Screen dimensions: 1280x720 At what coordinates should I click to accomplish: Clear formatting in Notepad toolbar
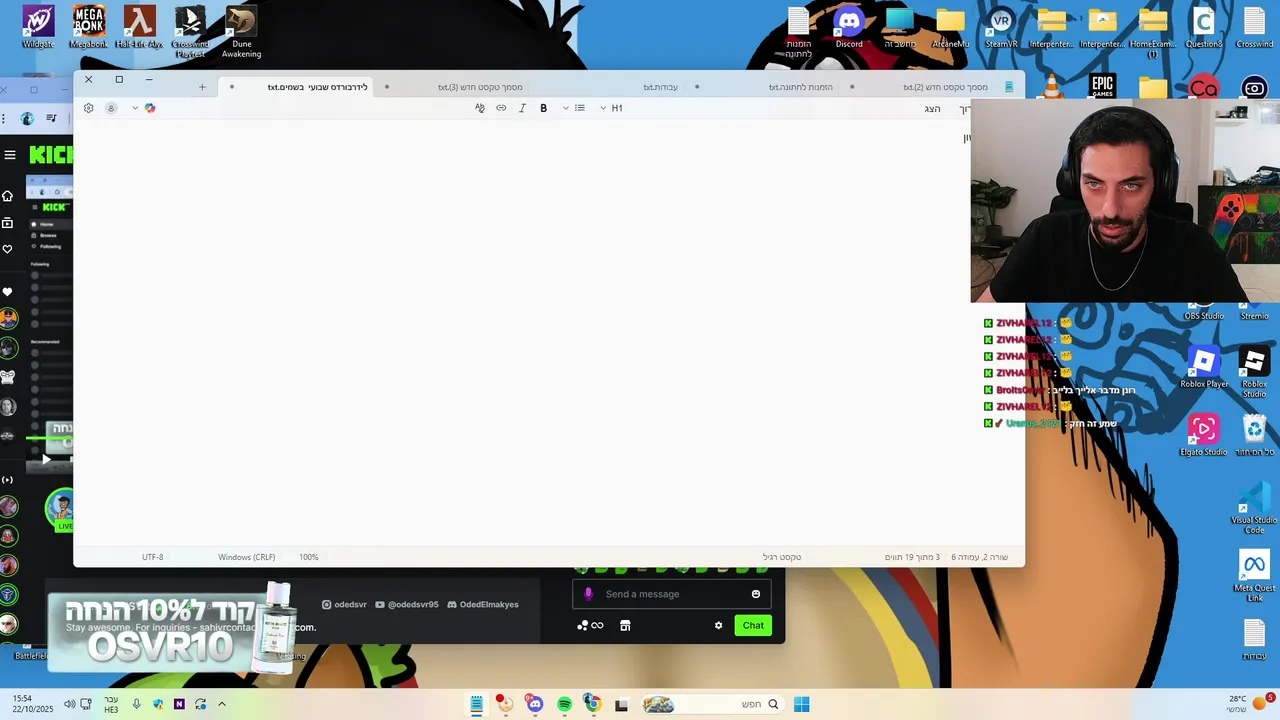click(x=480, y=108)
